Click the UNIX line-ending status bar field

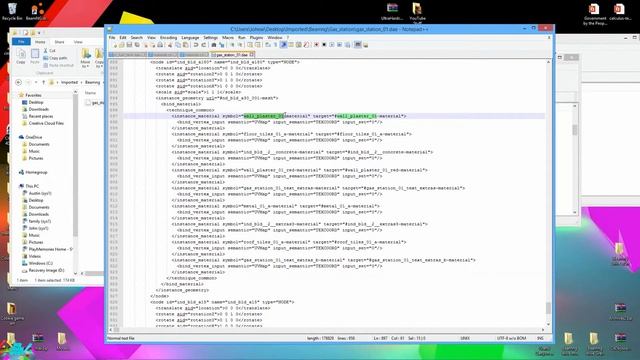(x=465, y=338)
